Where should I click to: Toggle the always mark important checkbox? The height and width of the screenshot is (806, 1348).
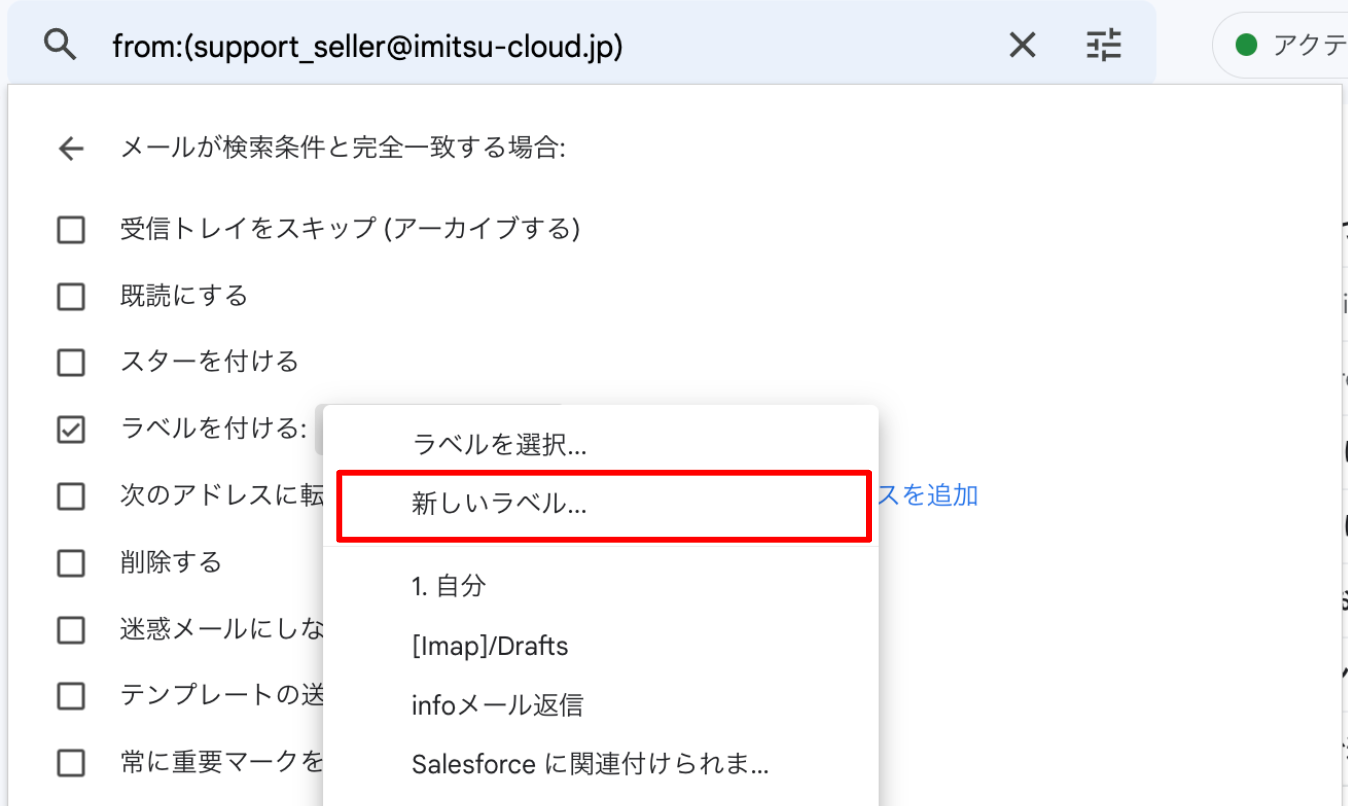(x=71, y=763)
